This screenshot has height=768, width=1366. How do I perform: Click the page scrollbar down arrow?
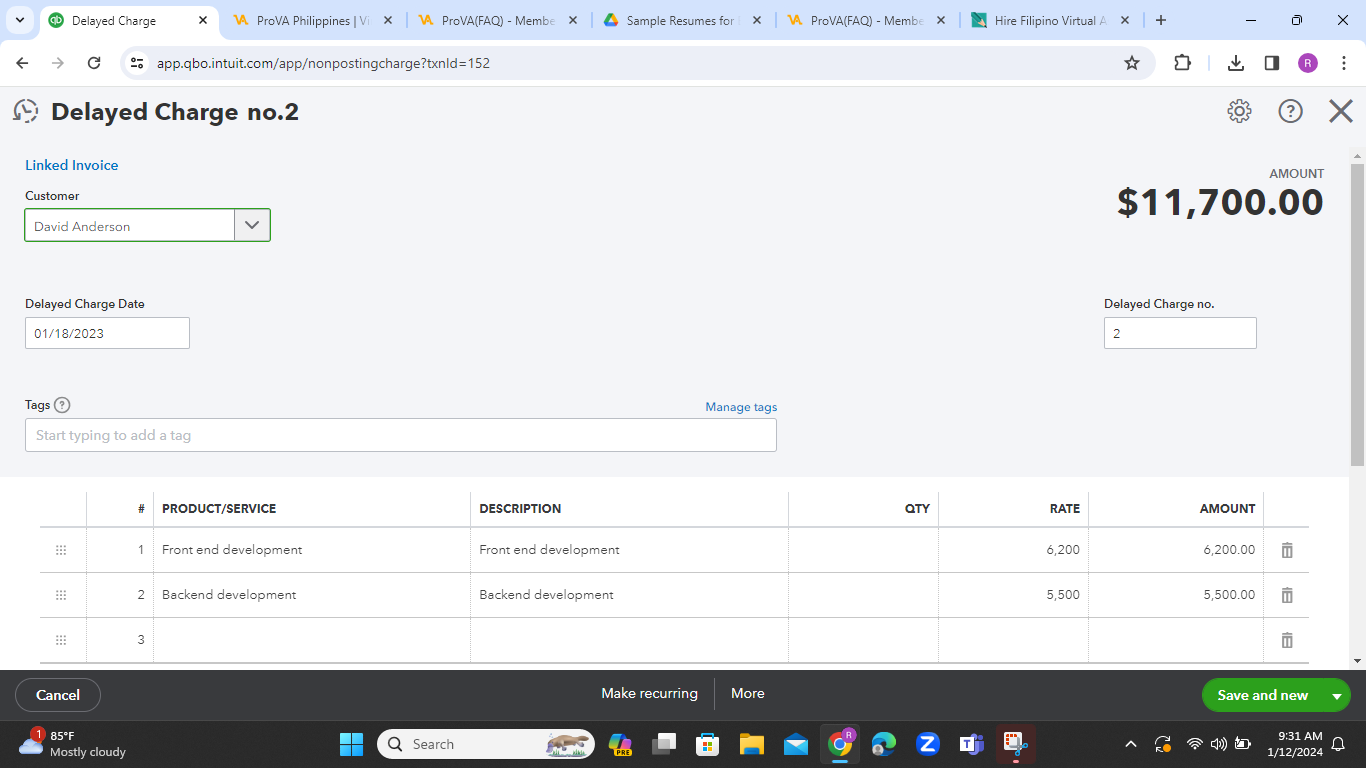[1357, 661]
